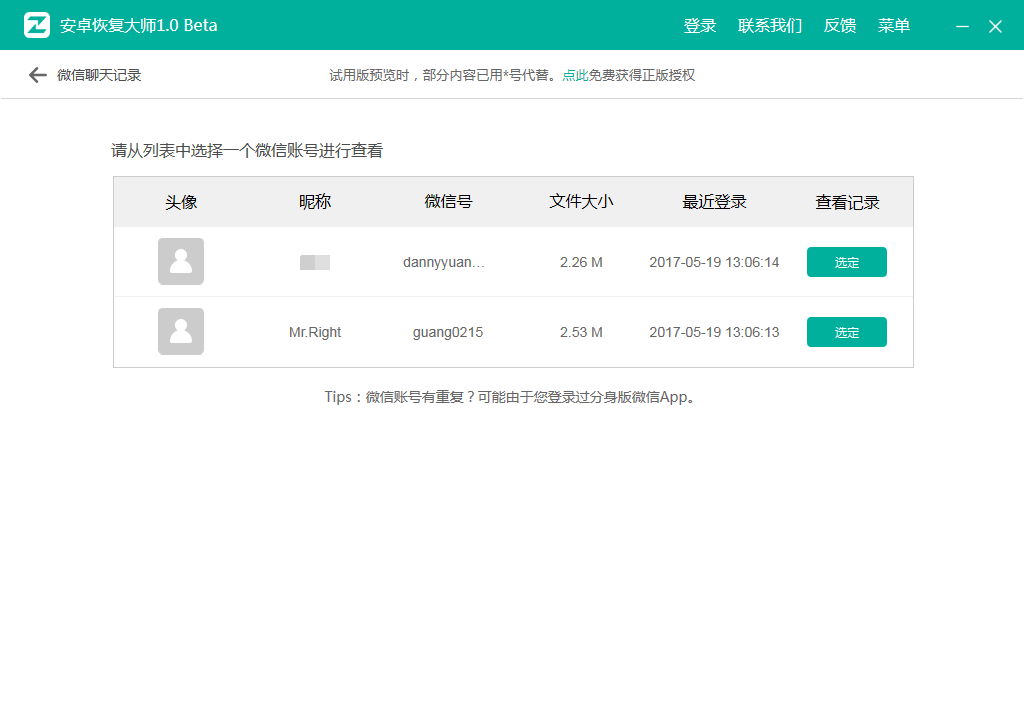Viewport: 1024px width, 722px height.
Task: Click the 微信聊天记录 back label
Action: (x=99, y=75)
